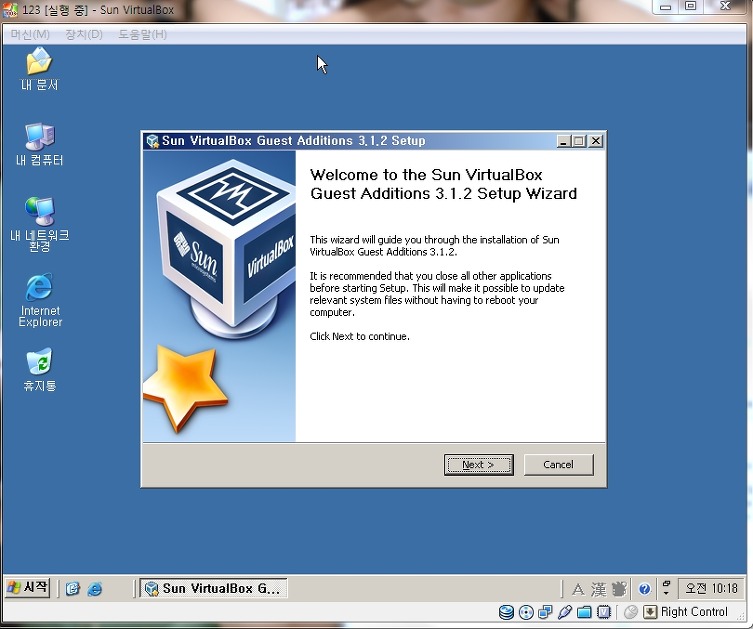
Task: Click the IME 'A' language mode indicator
Action: point(578,589)
